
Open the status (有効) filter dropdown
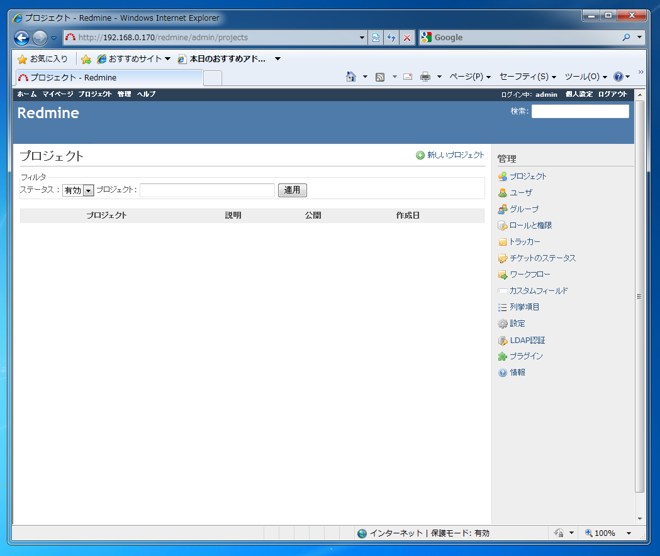(x=78, y=190)
